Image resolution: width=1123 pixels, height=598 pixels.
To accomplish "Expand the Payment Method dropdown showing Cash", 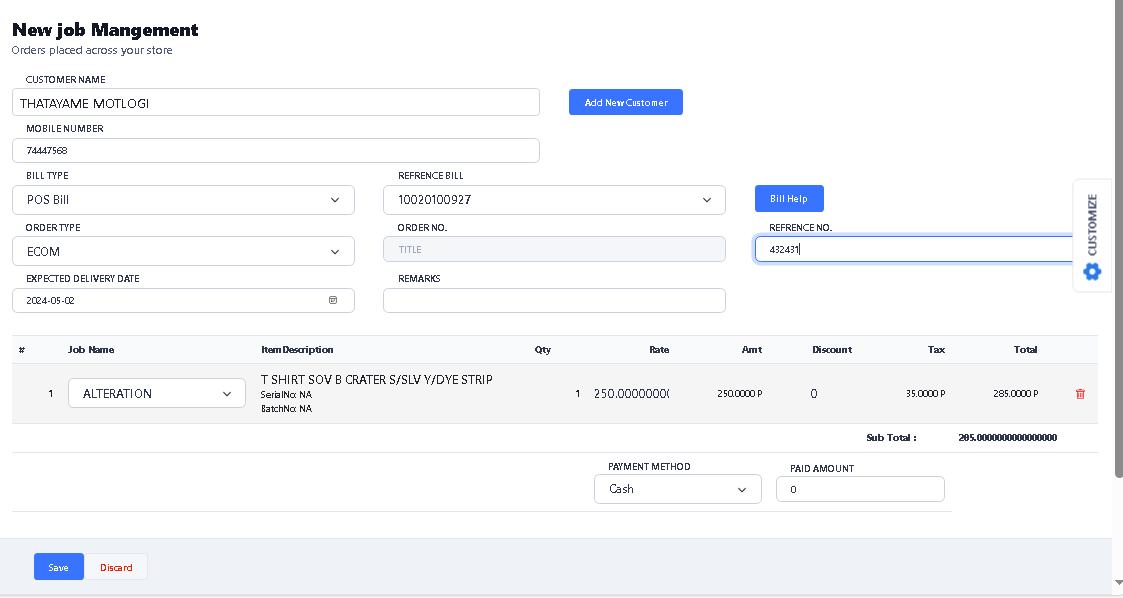I will (x=678, y=489).
